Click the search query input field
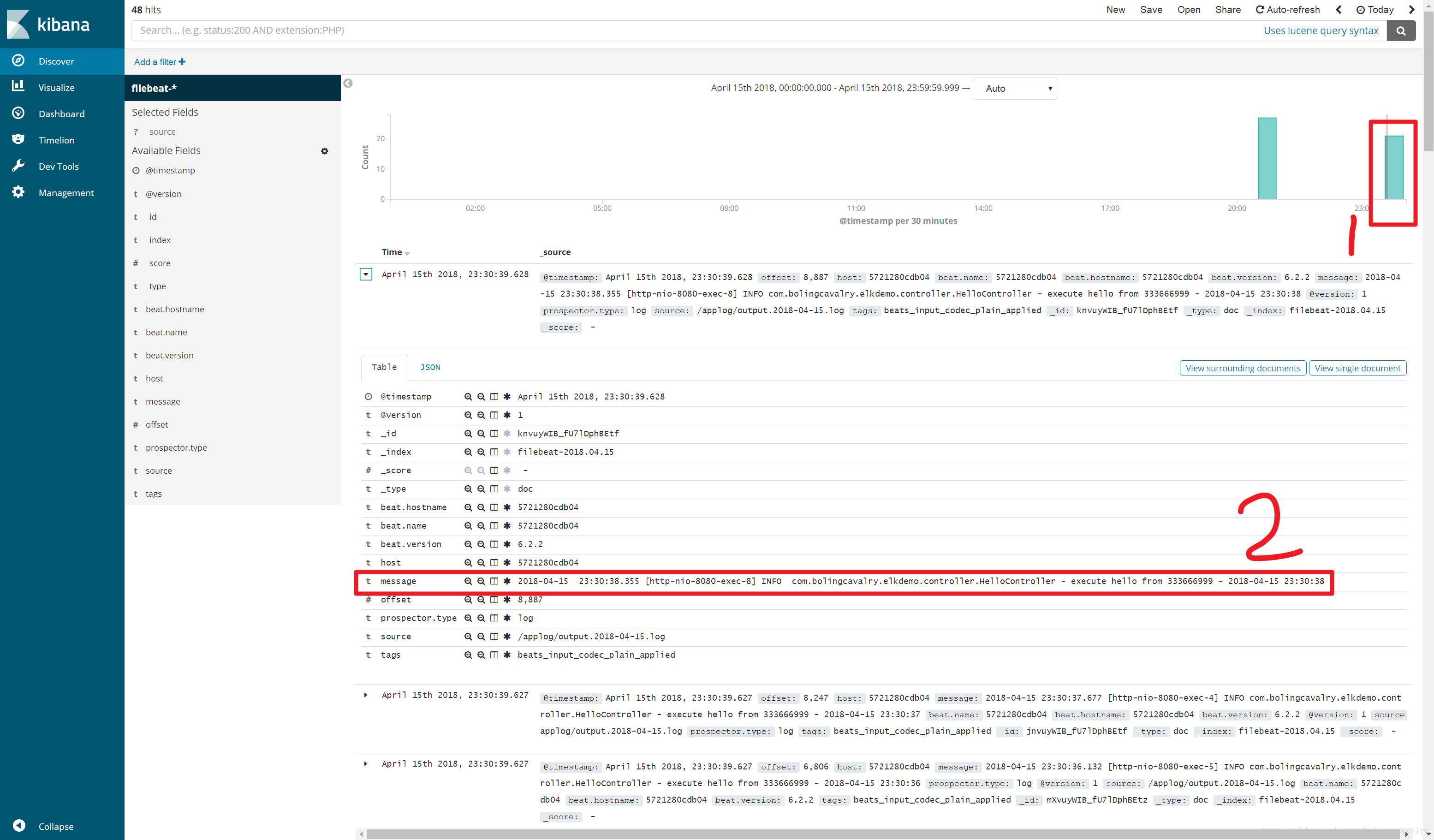This screenshot has width=1434, height=840. (x=694, y=30)
